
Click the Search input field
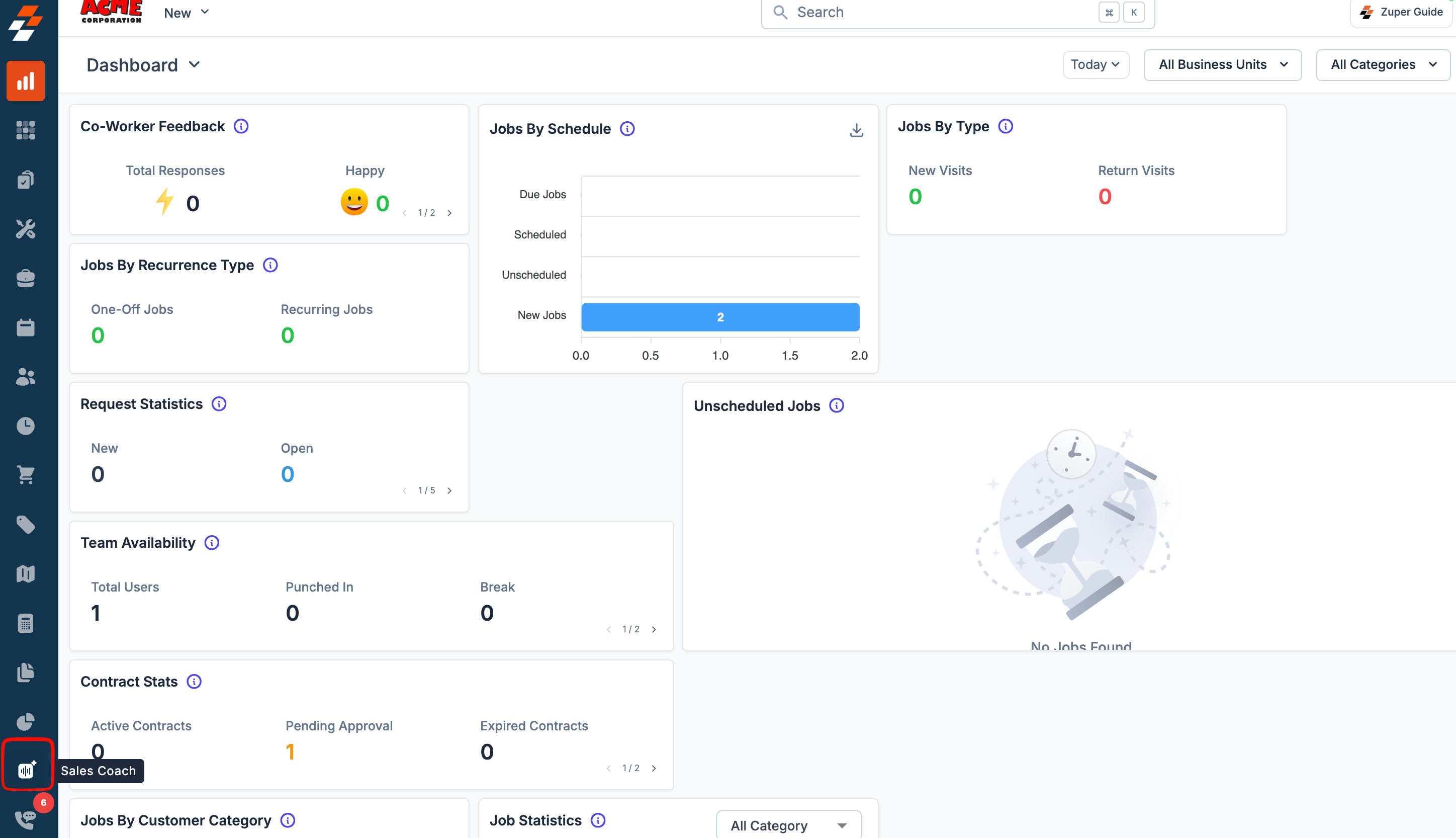pyautogui.click(x=958, y=13)
